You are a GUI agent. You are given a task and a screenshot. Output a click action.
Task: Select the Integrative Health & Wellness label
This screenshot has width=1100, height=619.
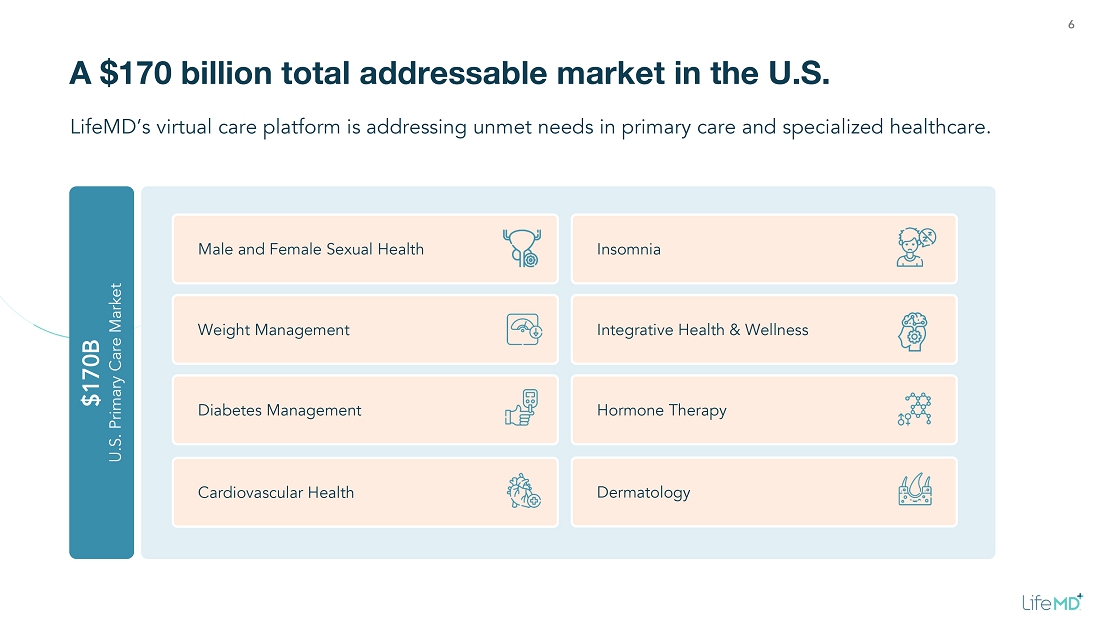click(x=702, y=330)
